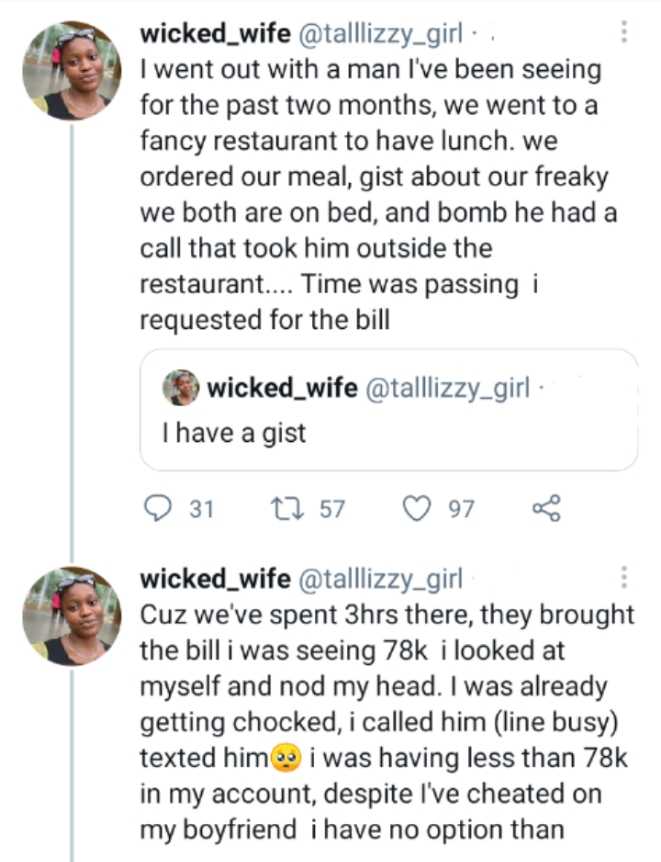Open wicked_wife display name on first tweet
This screenshot has height=862, width=661.
[x=214, y=34]
